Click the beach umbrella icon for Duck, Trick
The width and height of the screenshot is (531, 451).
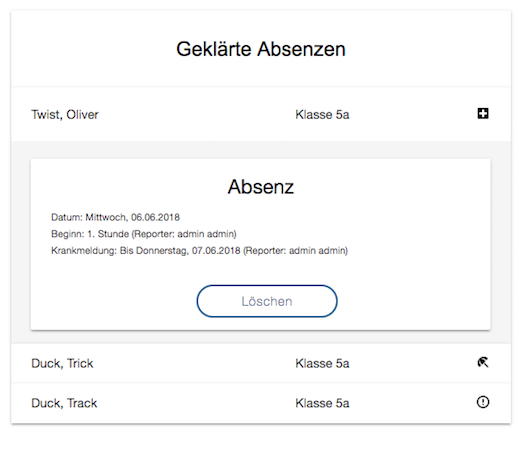tap(483, 362)
